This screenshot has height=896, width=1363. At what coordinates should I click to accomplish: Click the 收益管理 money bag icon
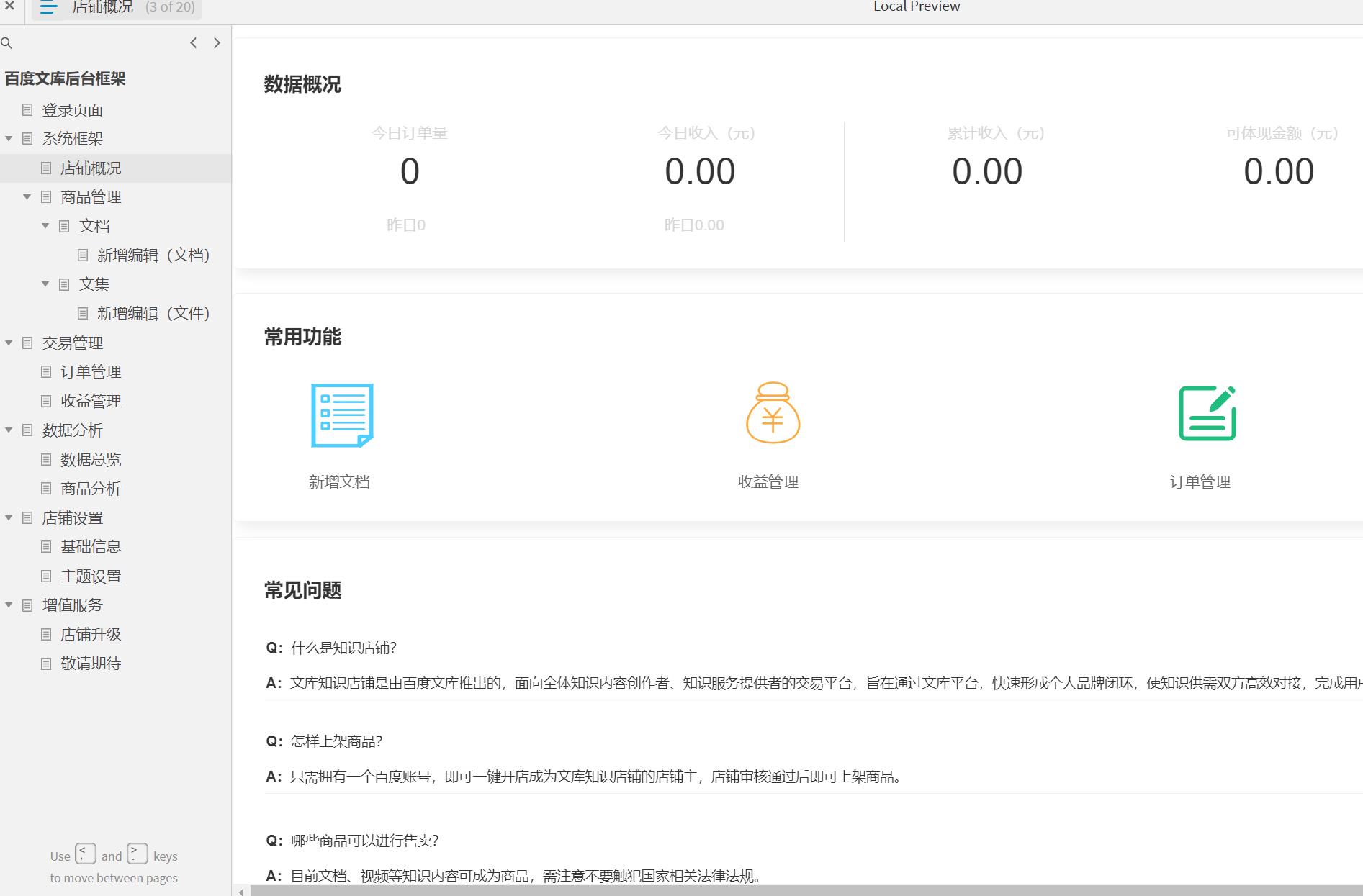(773, 412)
